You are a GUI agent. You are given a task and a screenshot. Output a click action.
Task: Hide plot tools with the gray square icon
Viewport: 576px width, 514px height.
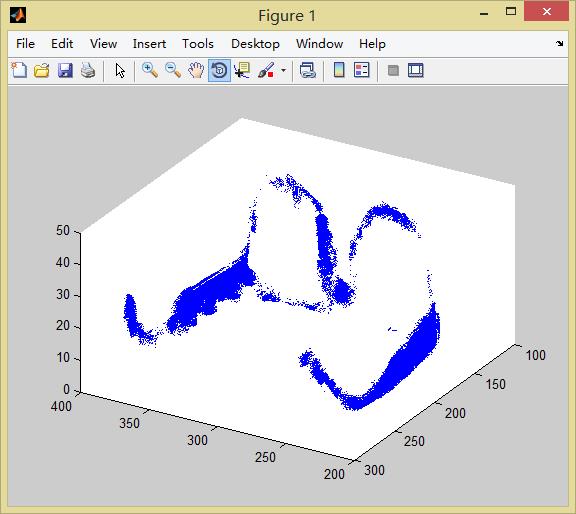393,70
